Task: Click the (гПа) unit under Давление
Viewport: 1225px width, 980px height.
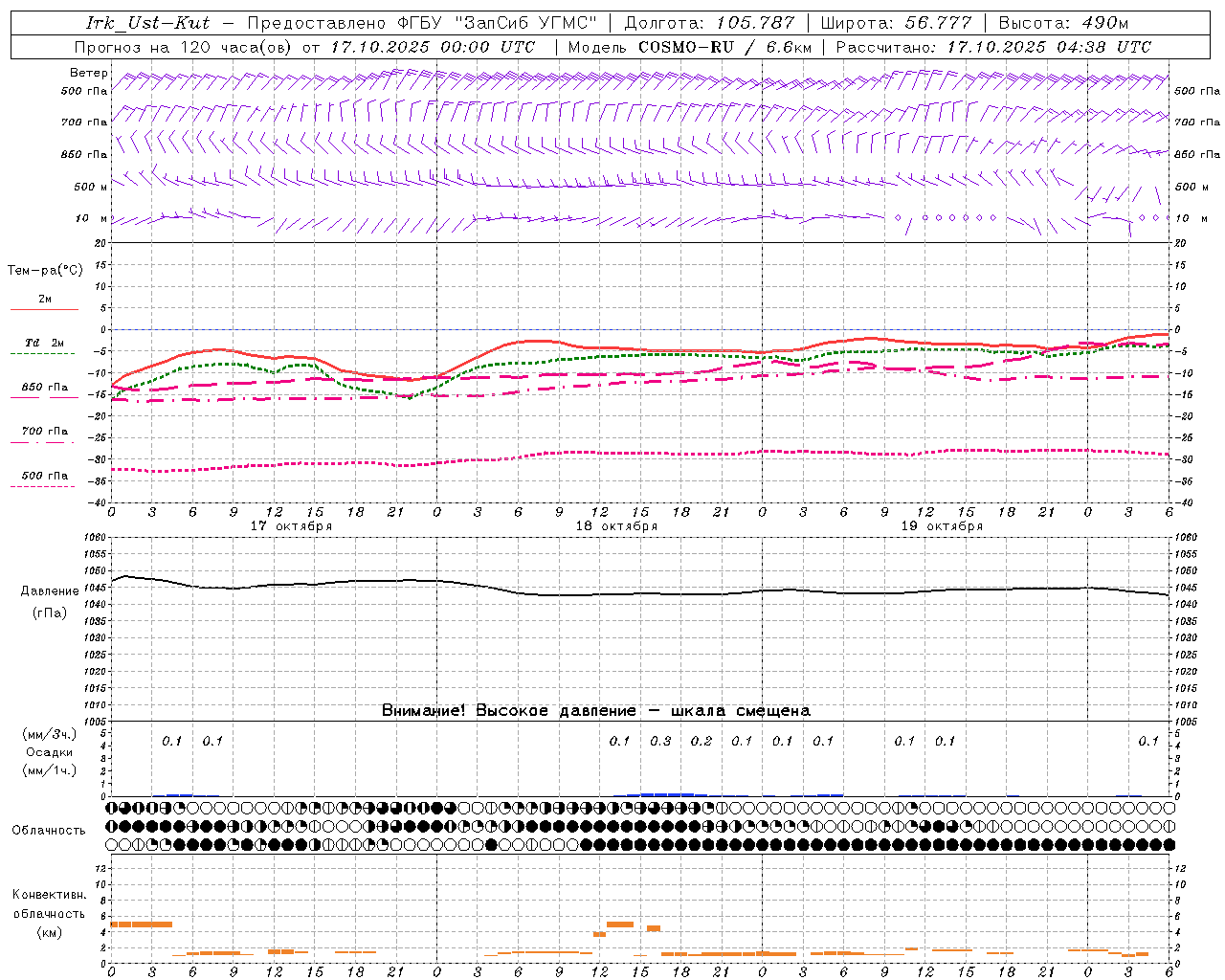Action: coord(50,613)
